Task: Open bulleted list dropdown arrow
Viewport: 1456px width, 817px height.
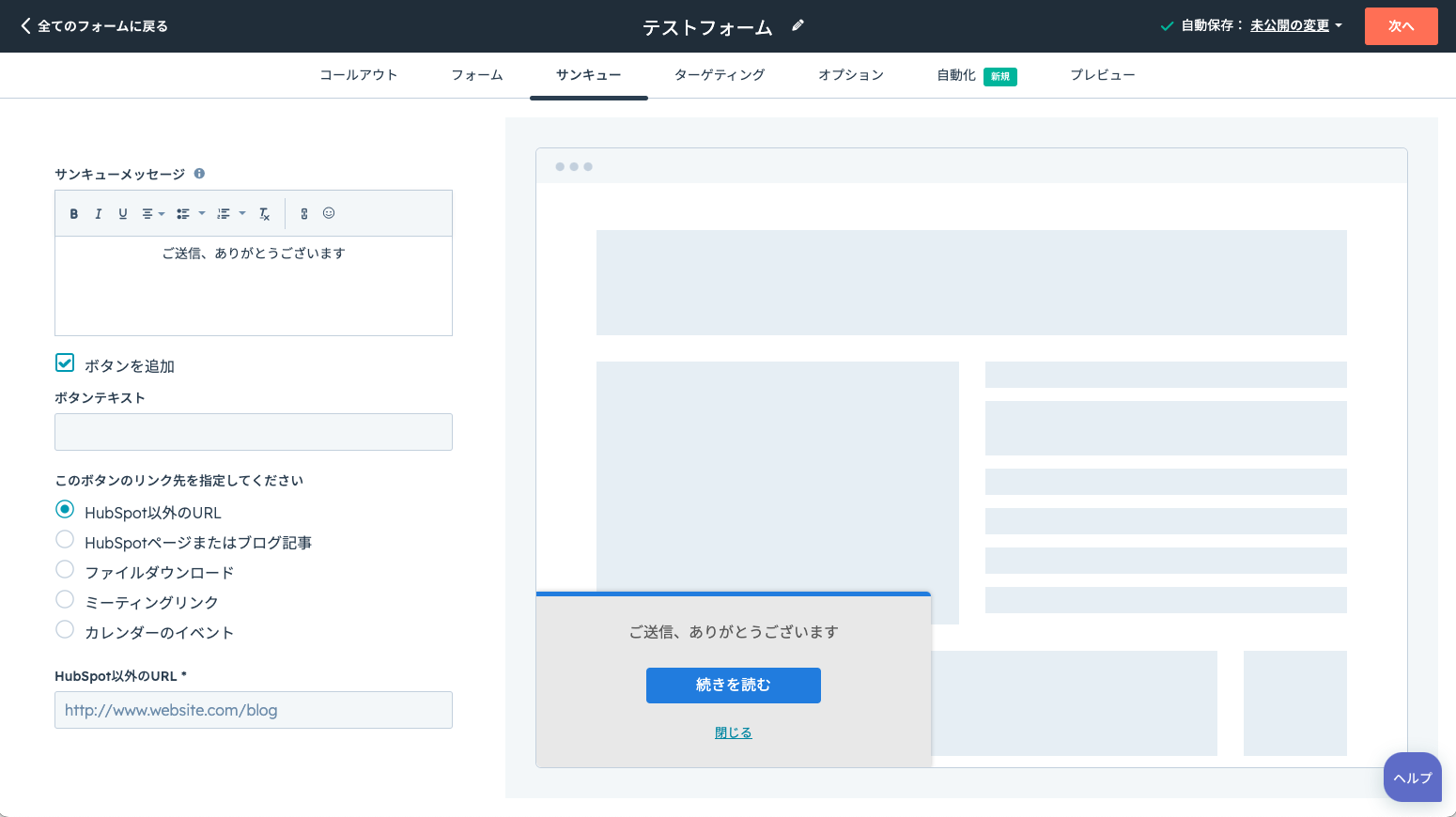Action: pos(202,214)
